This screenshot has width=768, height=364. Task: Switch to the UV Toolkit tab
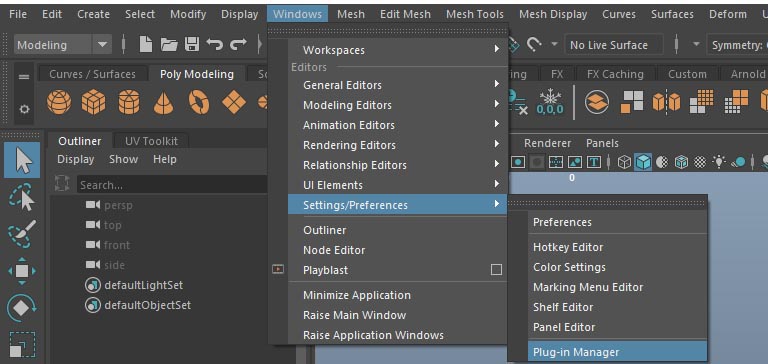point(151,141)
